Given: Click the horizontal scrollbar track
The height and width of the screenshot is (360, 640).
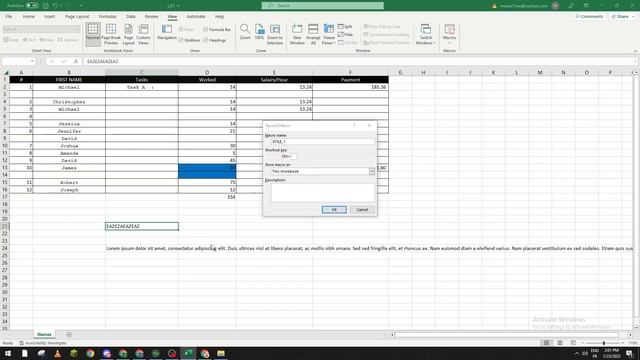Looking at the screenshot, I should pos(507,335).
